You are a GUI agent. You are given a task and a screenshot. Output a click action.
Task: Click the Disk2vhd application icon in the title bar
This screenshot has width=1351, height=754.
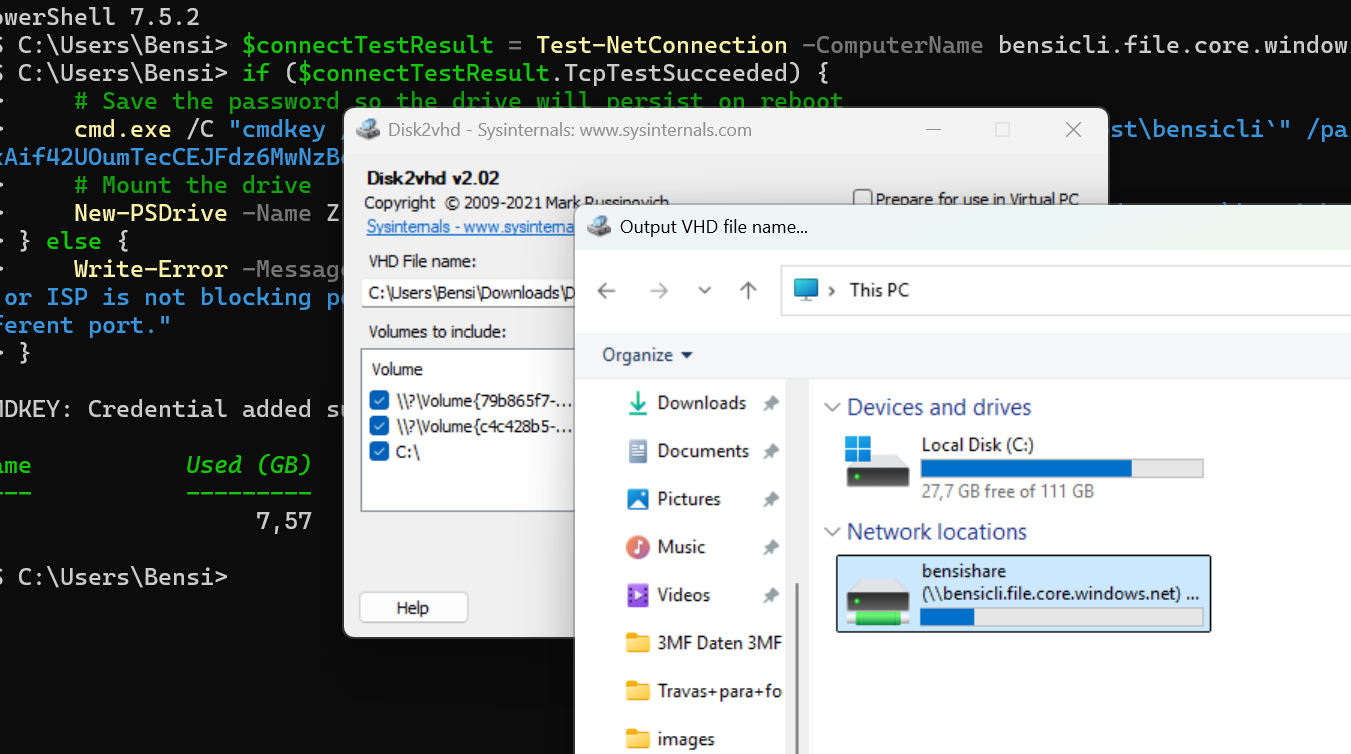[367, 129]
